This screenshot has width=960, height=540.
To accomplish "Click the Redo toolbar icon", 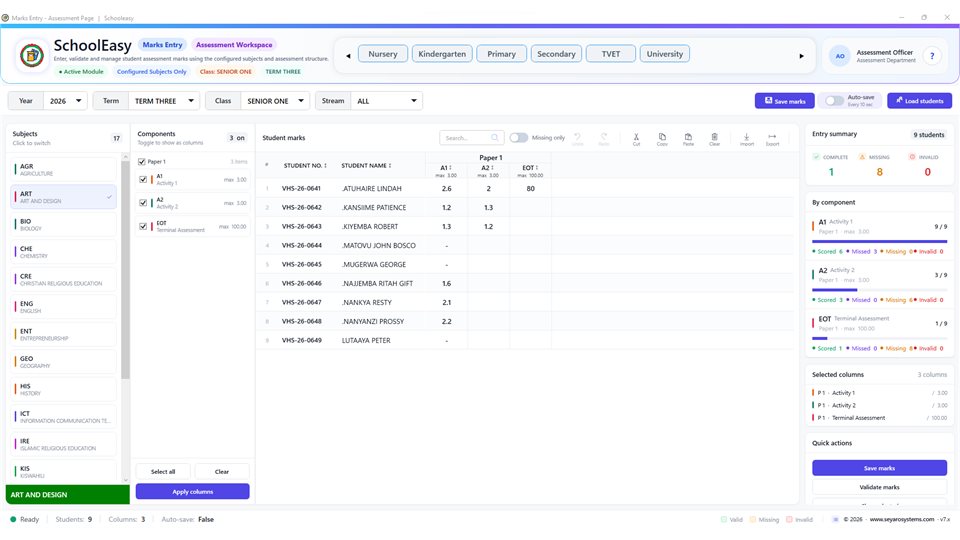I will (x=604, y=137).
